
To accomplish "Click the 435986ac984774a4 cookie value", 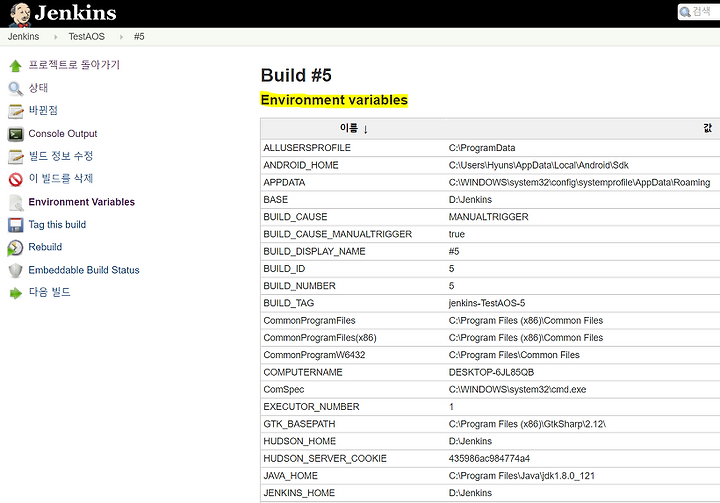I will pos(489,459).
